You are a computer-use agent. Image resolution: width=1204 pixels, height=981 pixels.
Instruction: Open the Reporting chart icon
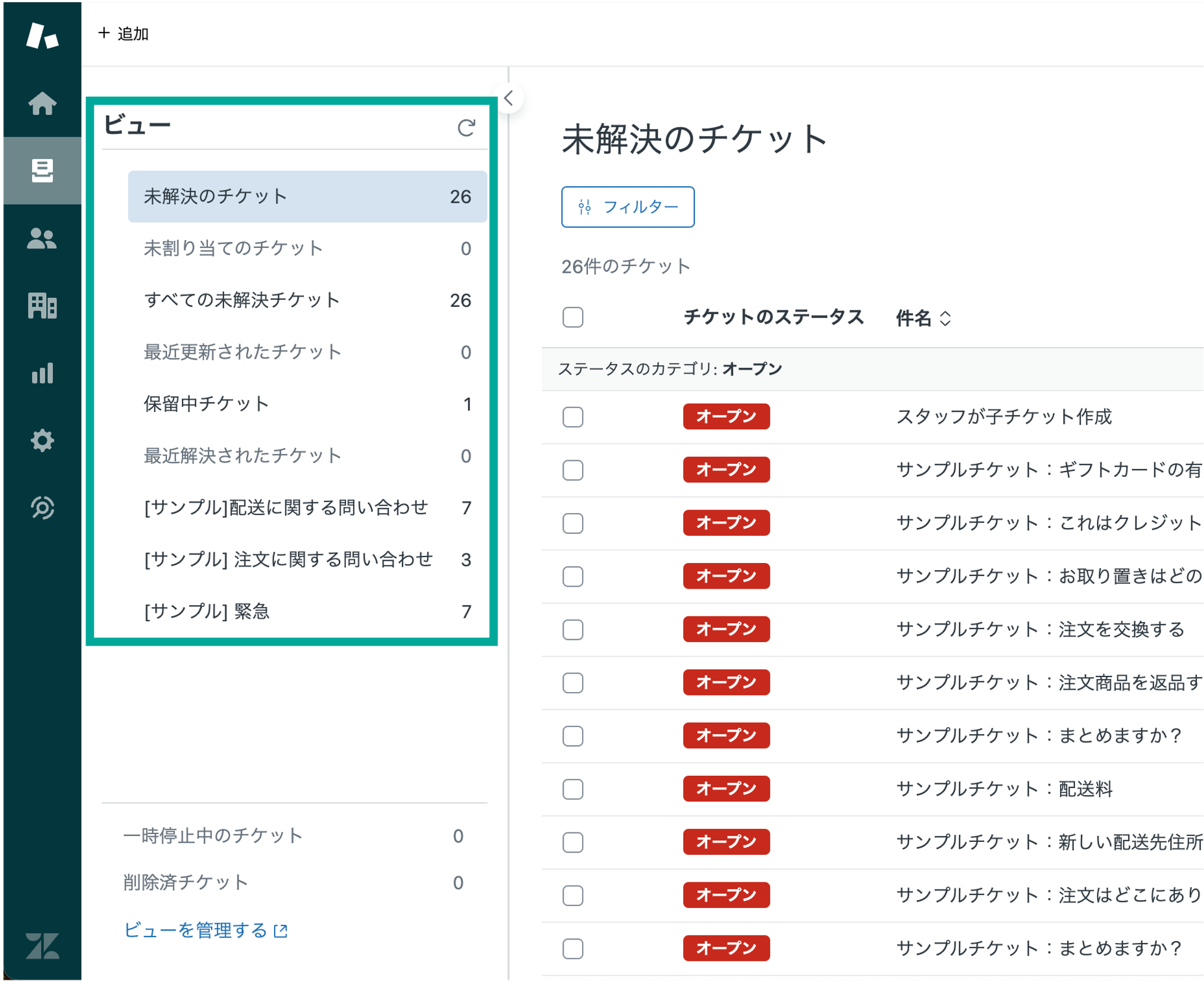(x=42, y=374)
